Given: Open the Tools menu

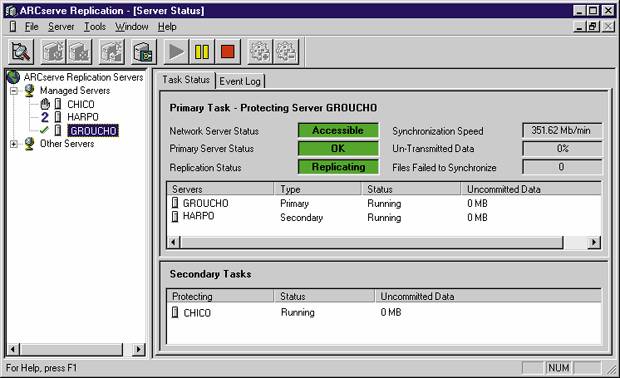Looking at the screenshot, I should [95, 26].
